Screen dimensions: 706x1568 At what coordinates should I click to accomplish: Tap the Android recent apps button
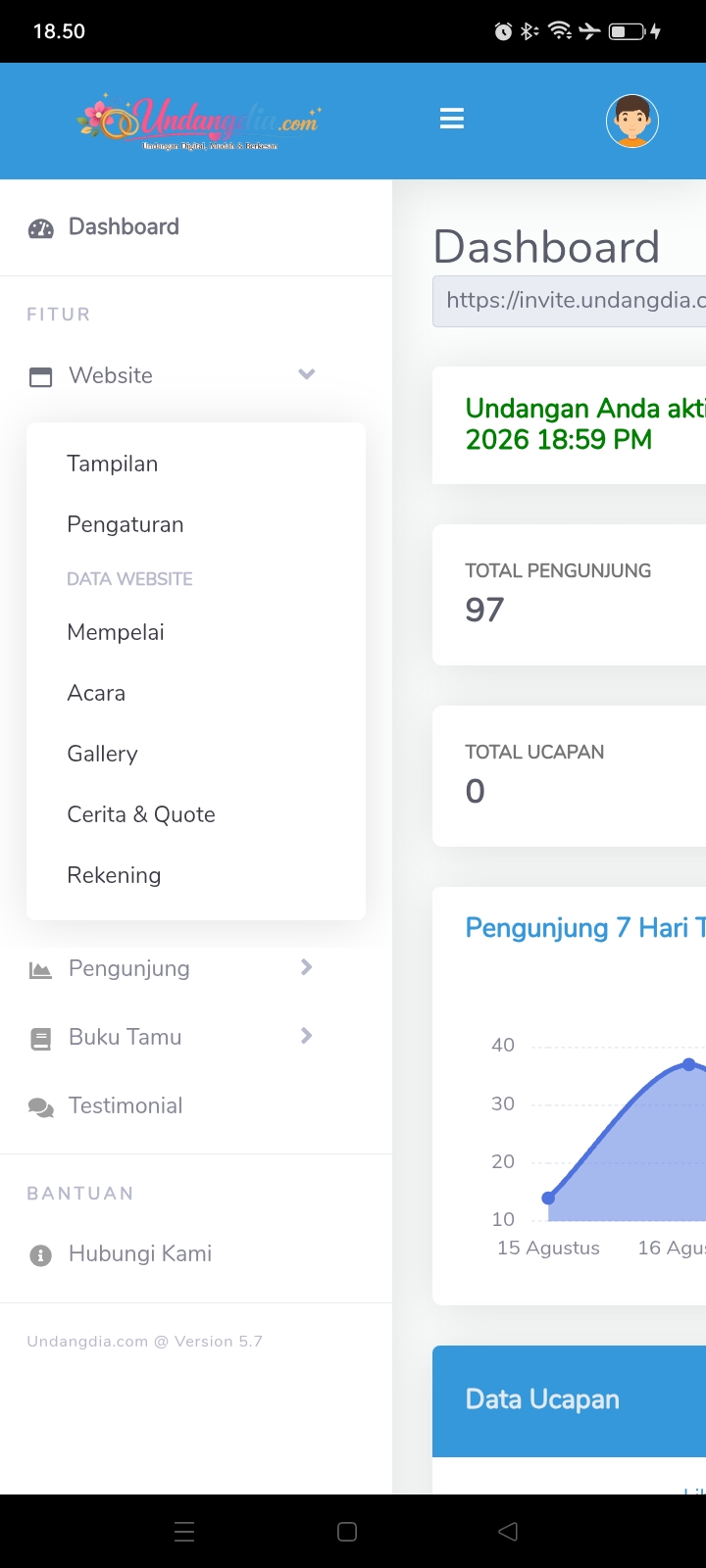click(184, 1532)
